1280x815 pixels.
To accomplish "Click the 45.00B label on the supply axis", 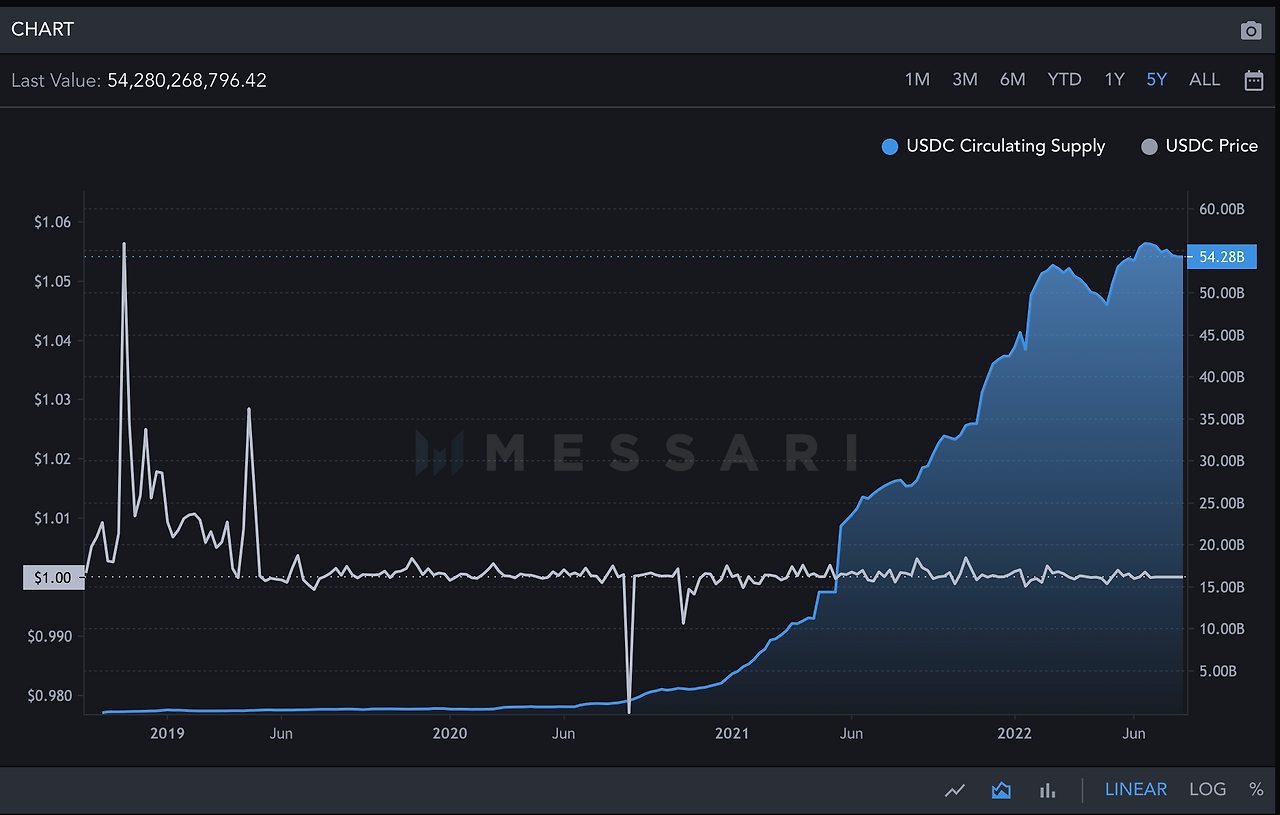I will pyautogui.click(x=1222, y=335).
